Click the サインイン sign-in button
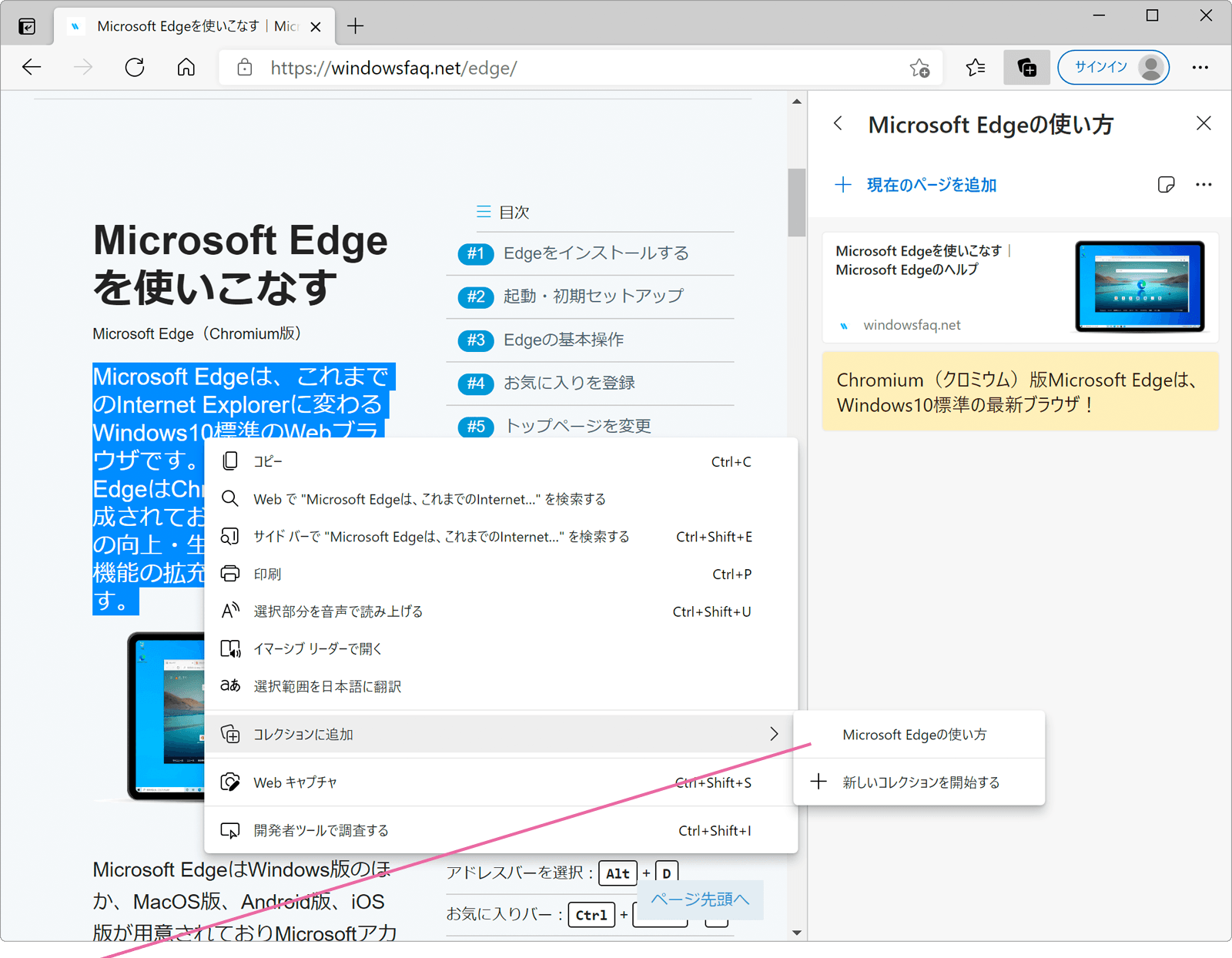The width and height of the screenshot is (1232, 958). pos(1113,68)
